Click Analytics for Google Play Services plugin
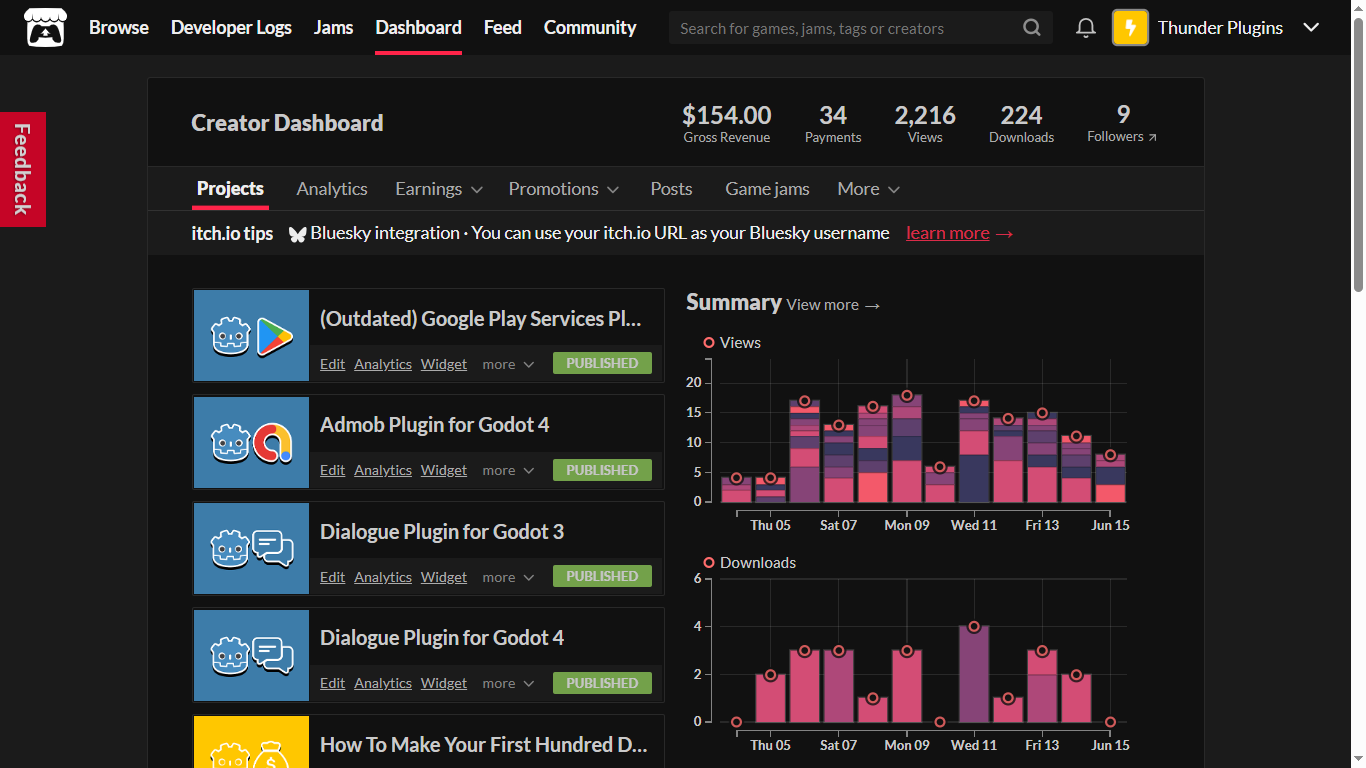The image size is (1366, 768). 383,365
